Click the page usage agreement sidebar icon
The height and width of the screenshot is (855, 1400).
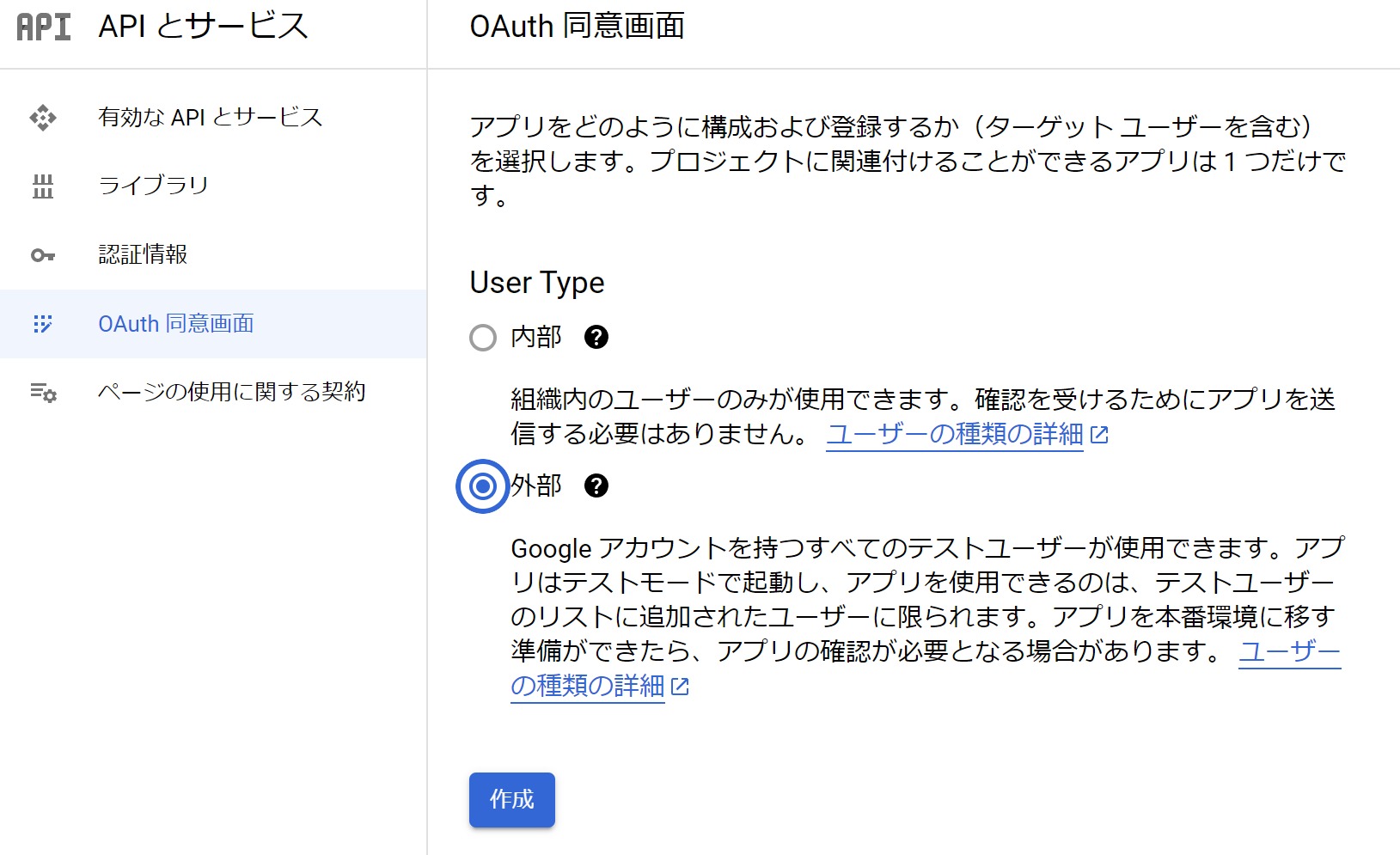pyautogui.click(x=42, y=393)
